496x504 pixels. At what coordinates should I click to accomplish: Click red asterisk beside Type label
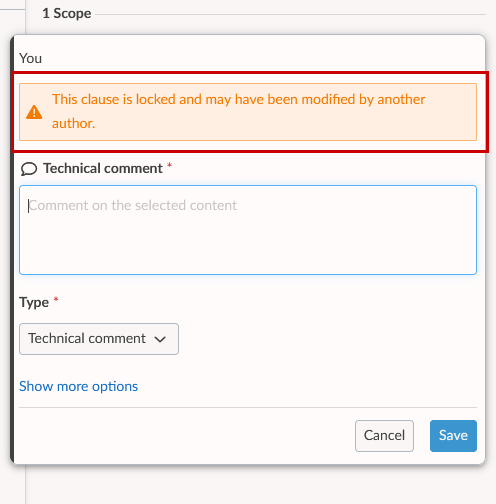[56, 299]
